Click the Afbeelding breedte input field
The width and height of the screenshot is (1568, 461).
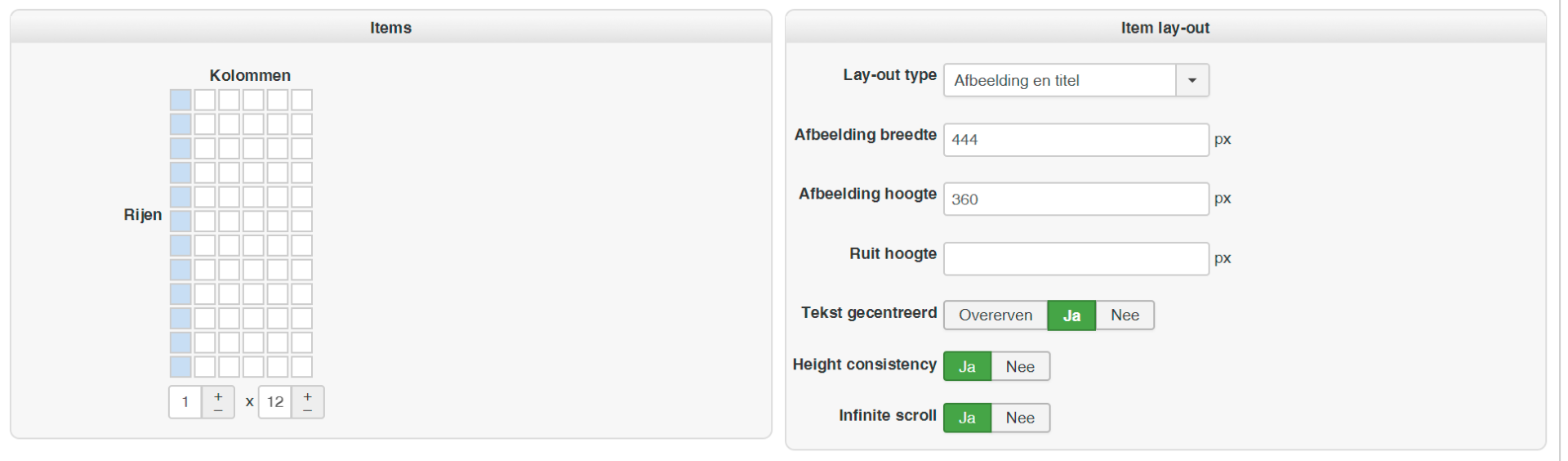(x=1076, y=140)
